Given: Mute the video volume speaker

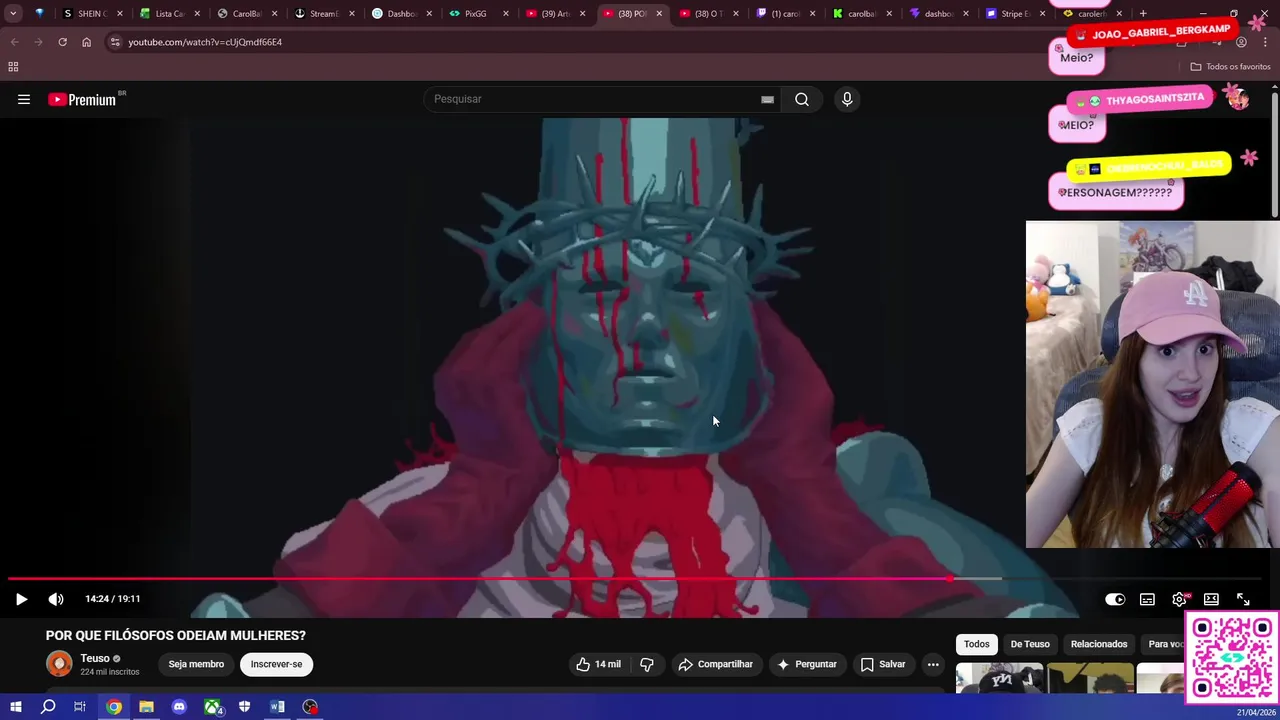Looking at the screenshot, I should (x=56, y=599).
